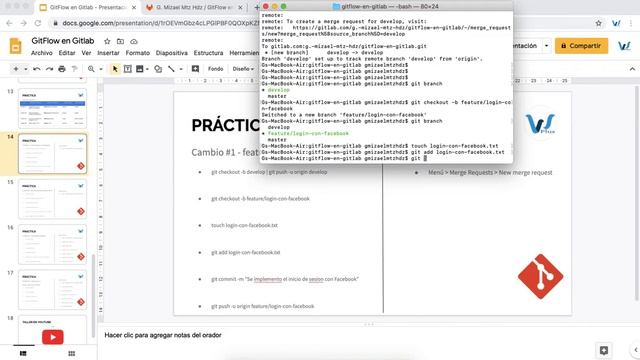Viewport: 640px width, 360px height.
Task: Click the Compartir share button
Action: (581, 46)
